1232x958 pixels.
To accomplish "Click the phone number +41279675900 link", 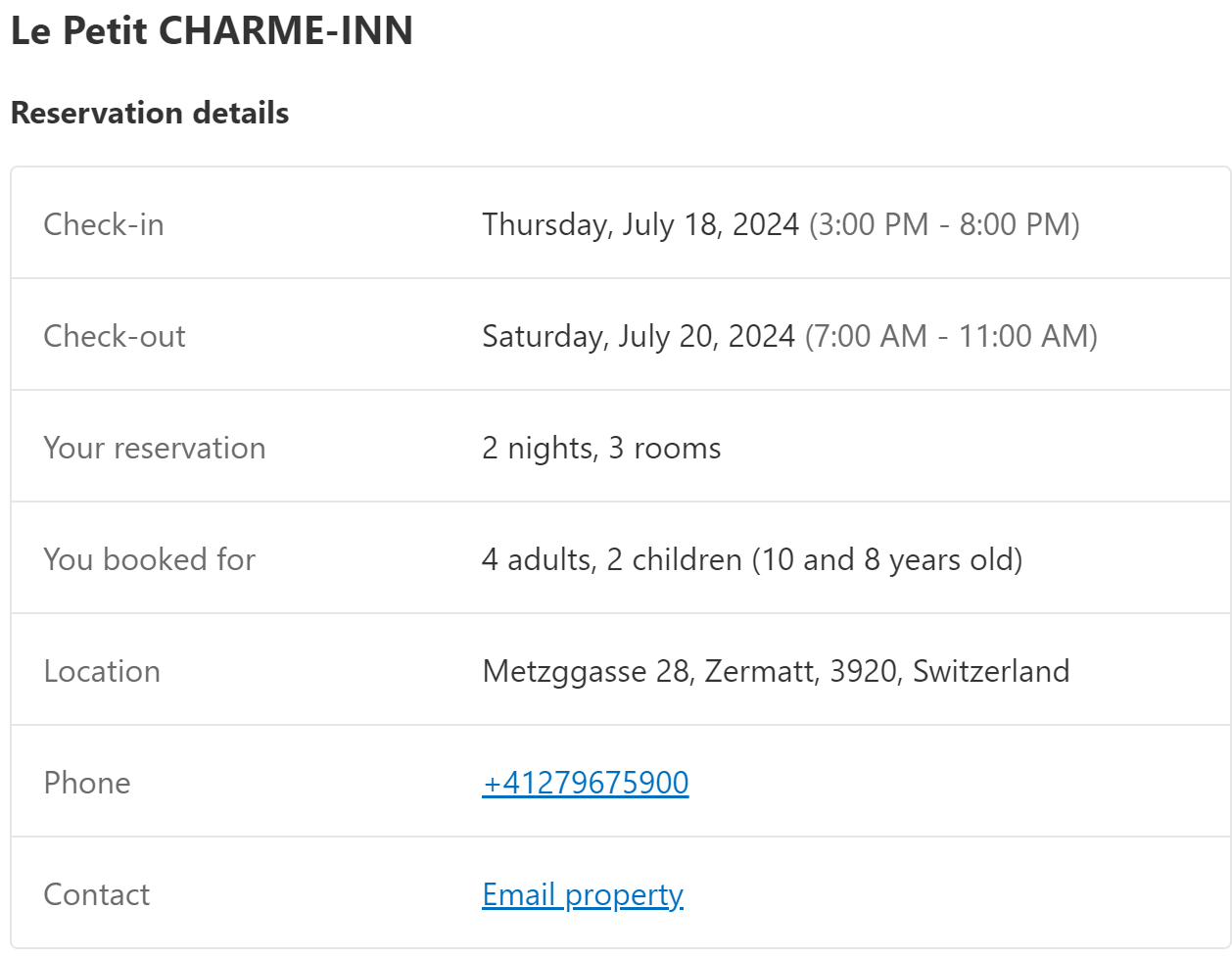I will click(x=586, y=783).
